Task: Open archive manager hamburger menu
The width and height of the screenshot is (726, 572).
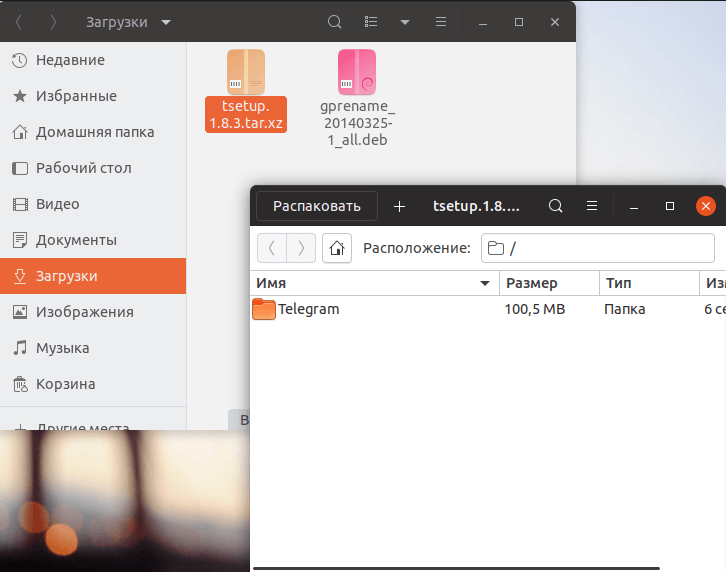Action: (592, 206)
